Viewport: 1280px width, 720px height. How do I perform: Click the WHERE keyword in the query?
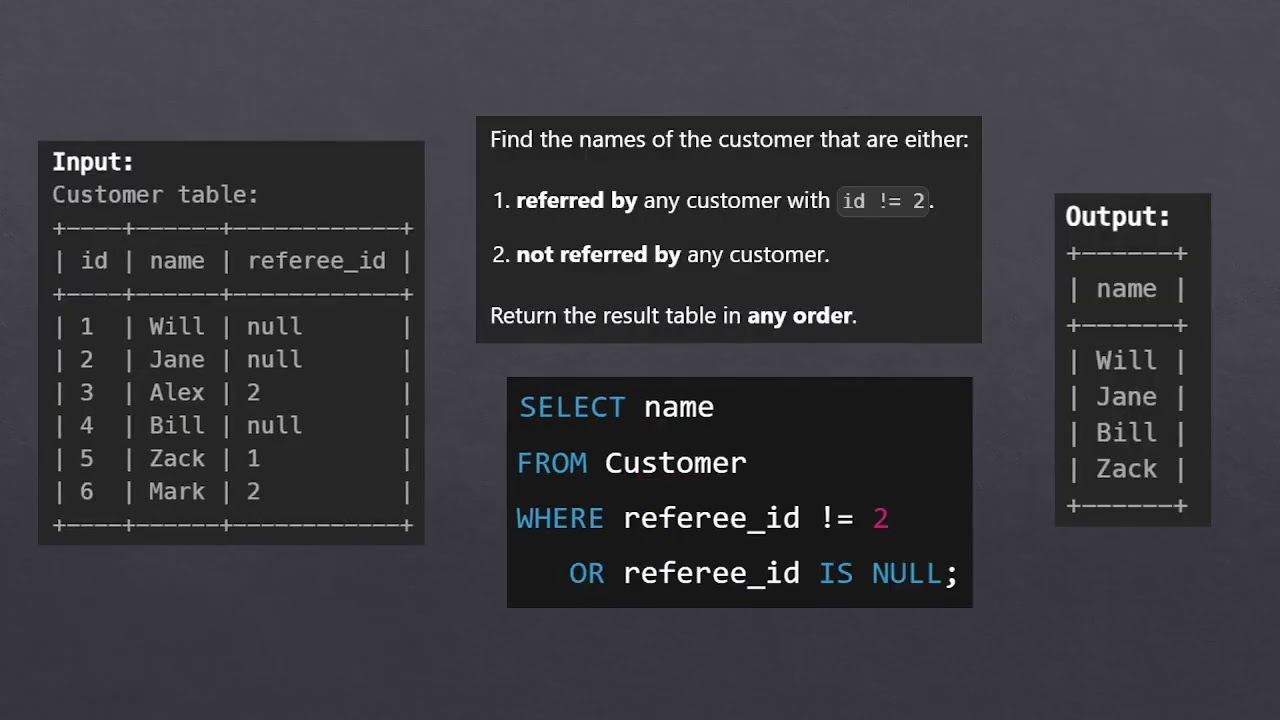560,518
